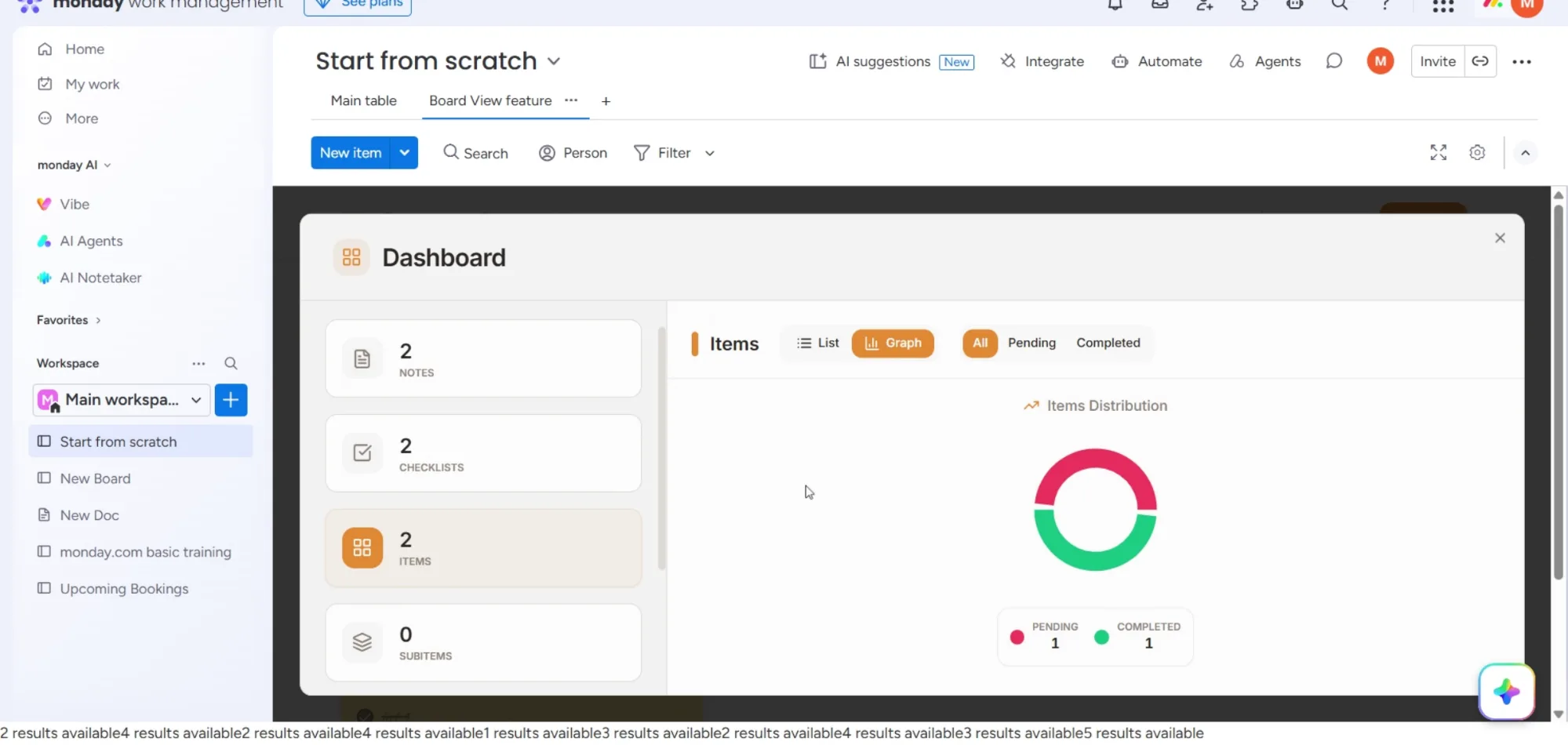Expand the Filter options chevron
This screenshot has width=1568, height=745.
[709, 154]
